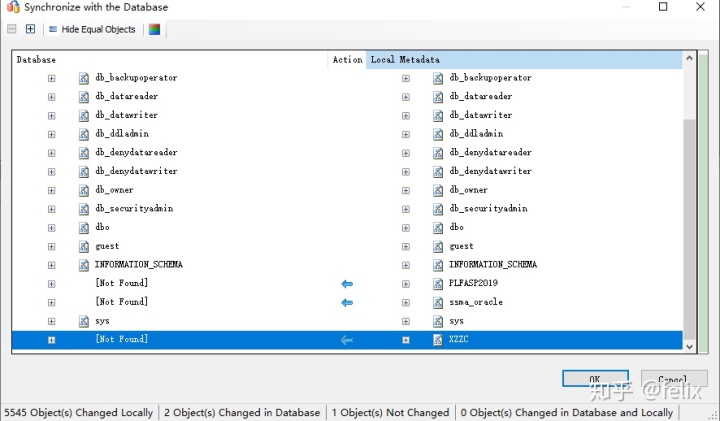This screenshot has height=421, width=720.
Task: Select sys text in Local Metadata column
Action: (x=456, y=321)
